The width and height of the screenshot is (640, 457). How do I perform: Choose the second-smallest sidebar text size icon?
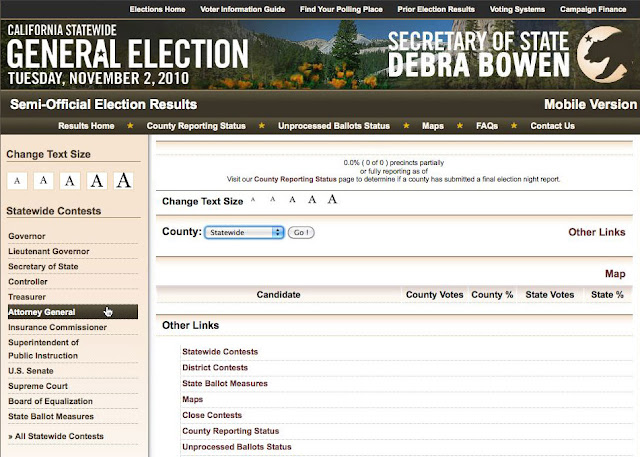(44, 181)
